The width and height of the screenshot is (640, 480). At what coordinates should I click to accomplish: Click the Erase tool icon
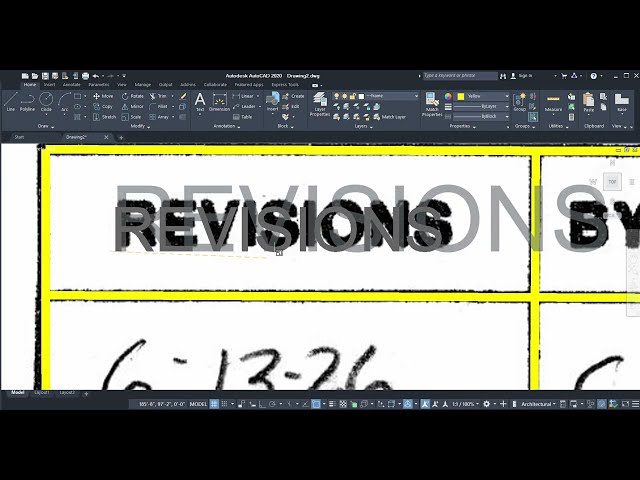[x=183, y=96]
